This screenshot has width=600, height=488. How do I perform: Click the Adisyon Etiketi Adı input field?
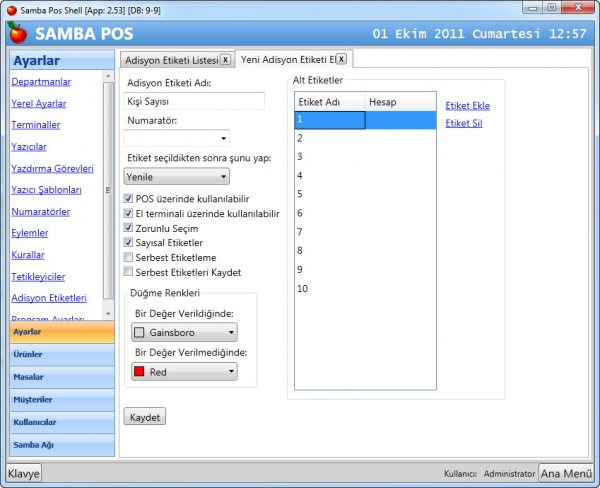pyautogui.click(x=194, y=101)
